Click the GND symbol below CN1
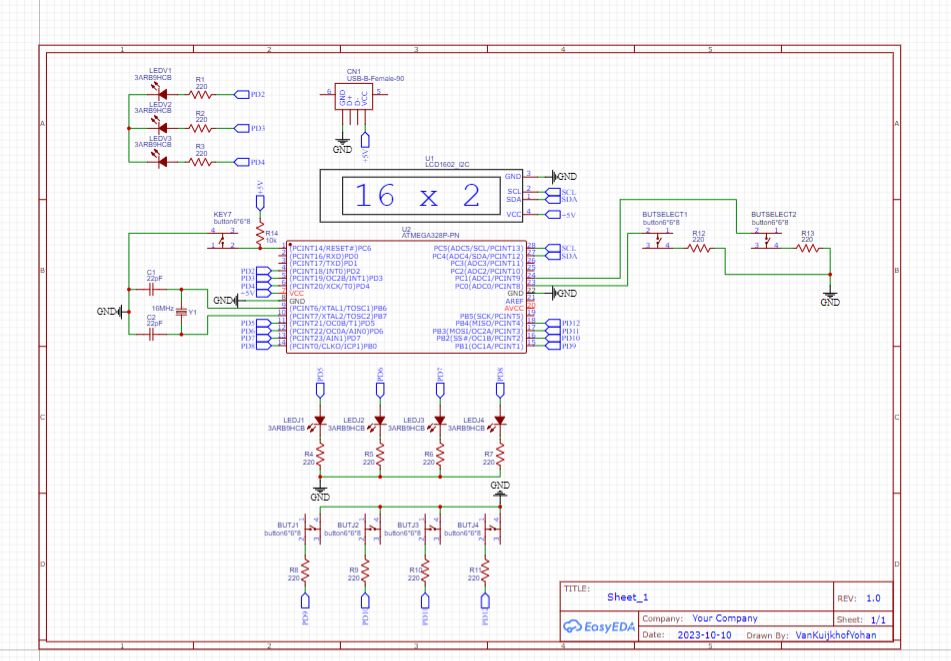This screenshot has width=951, height=661. click(x=342, y=140)
